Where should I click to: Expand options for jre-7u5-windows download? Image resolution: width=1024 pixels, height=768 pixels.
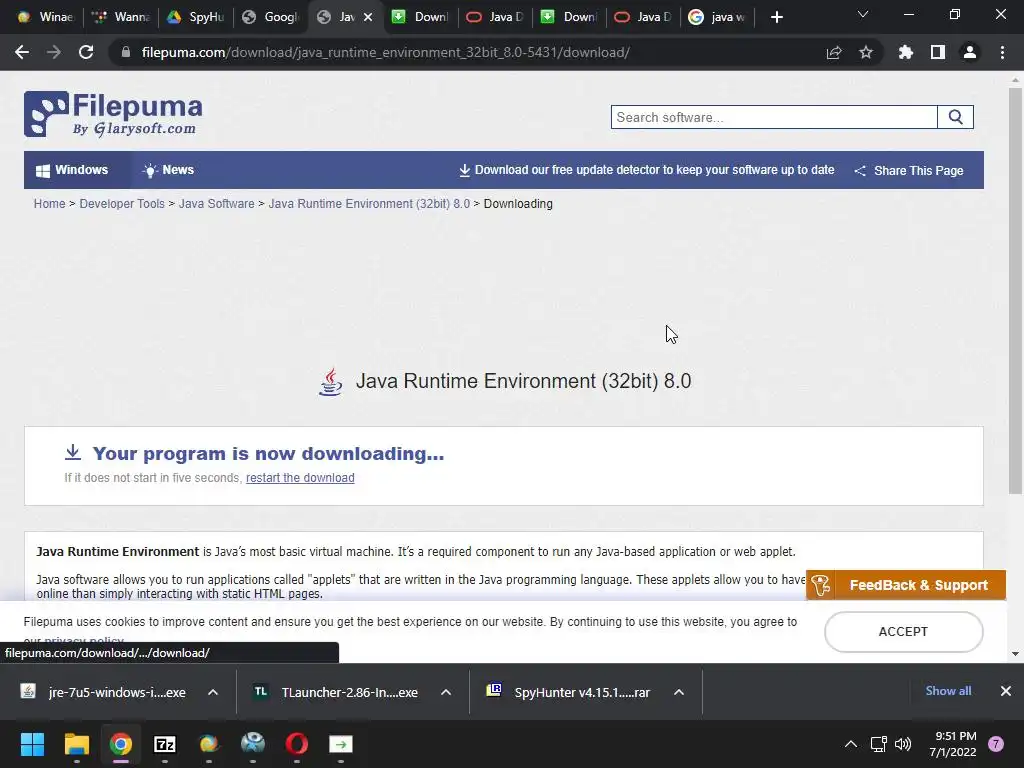[213, 692]
